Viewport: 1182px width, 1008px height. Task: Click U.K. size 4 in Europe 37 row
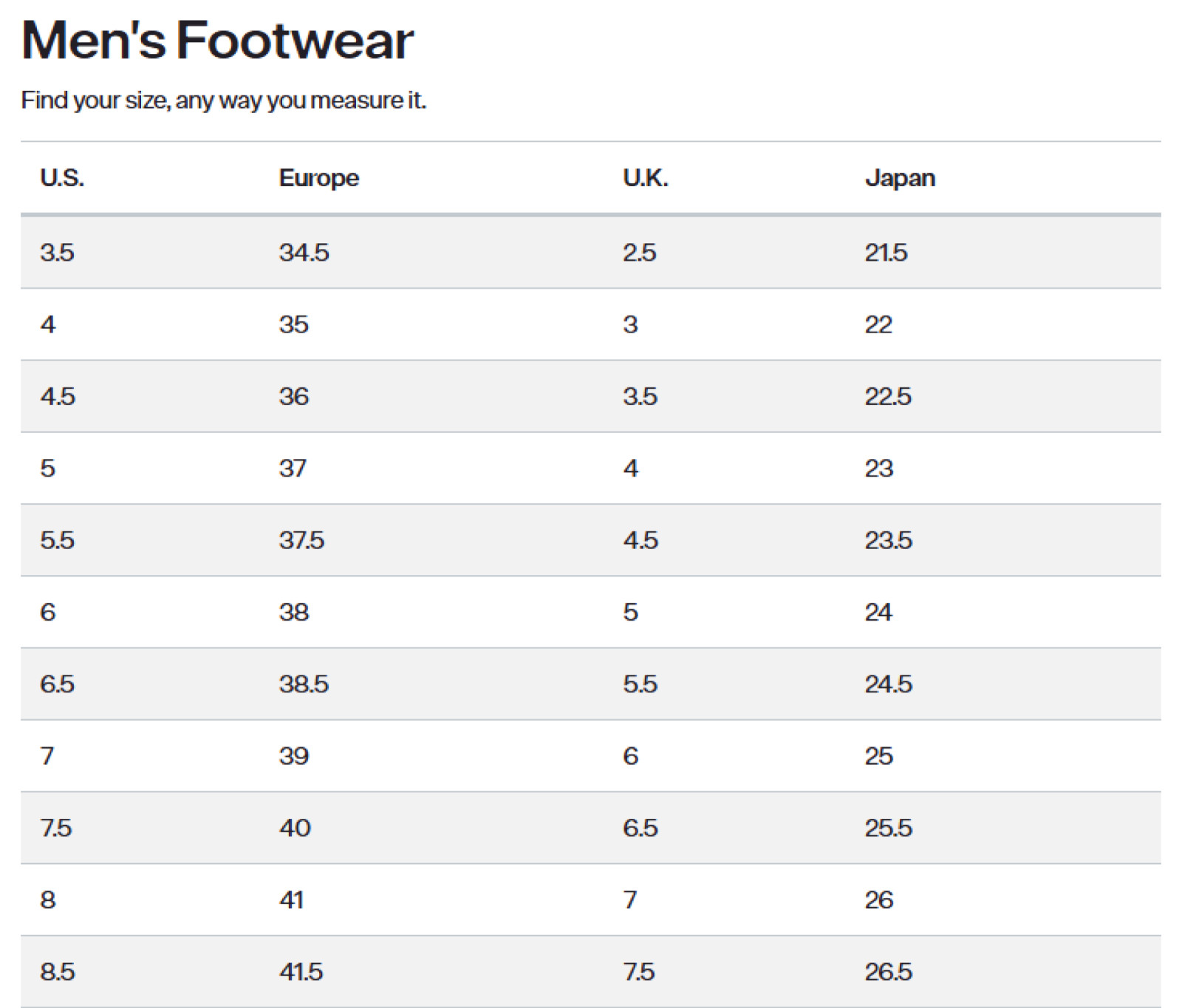(x=630, y=469)
